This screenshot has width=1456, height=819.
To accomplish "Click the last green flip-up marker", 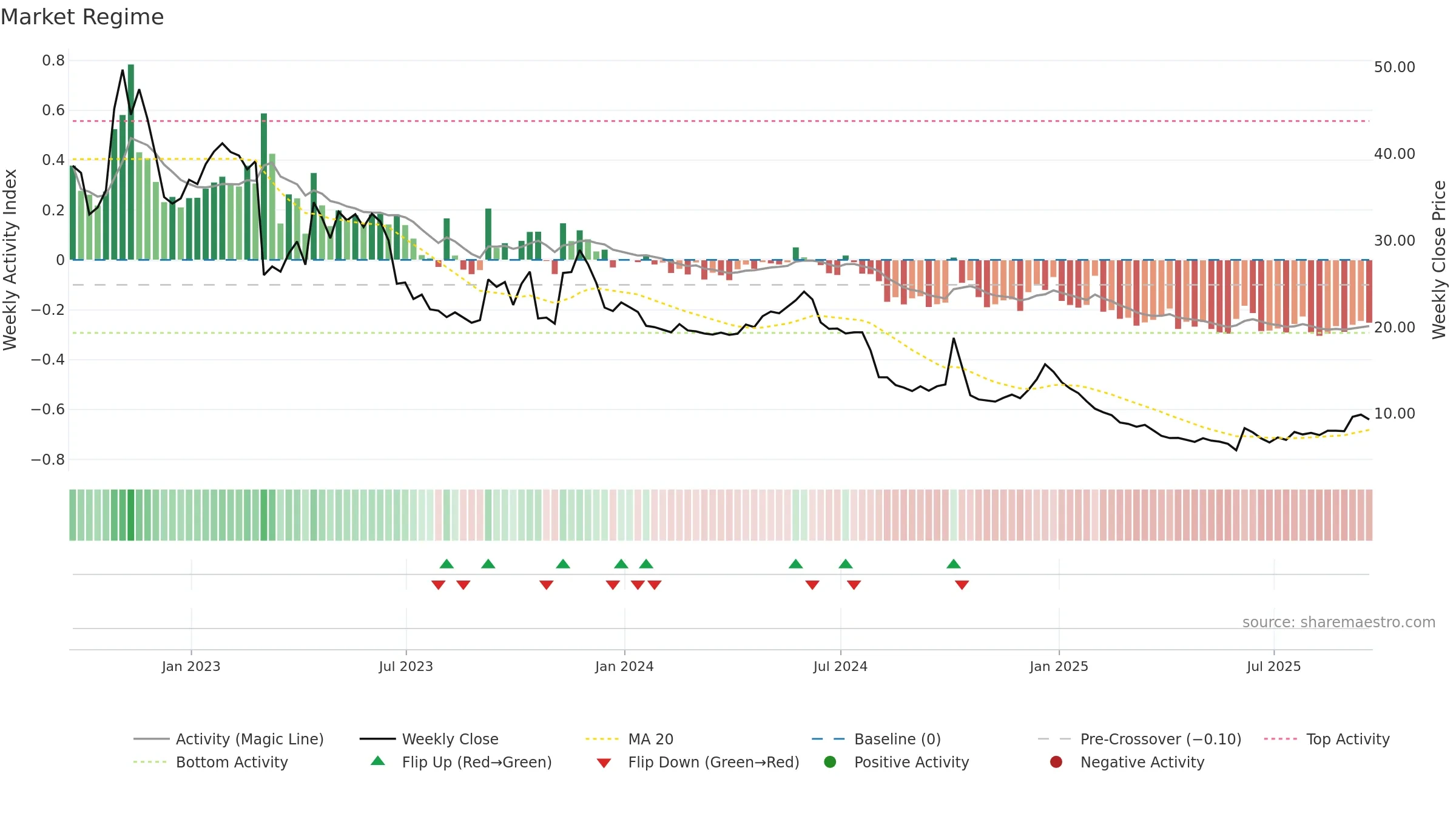I will point(954,564).
